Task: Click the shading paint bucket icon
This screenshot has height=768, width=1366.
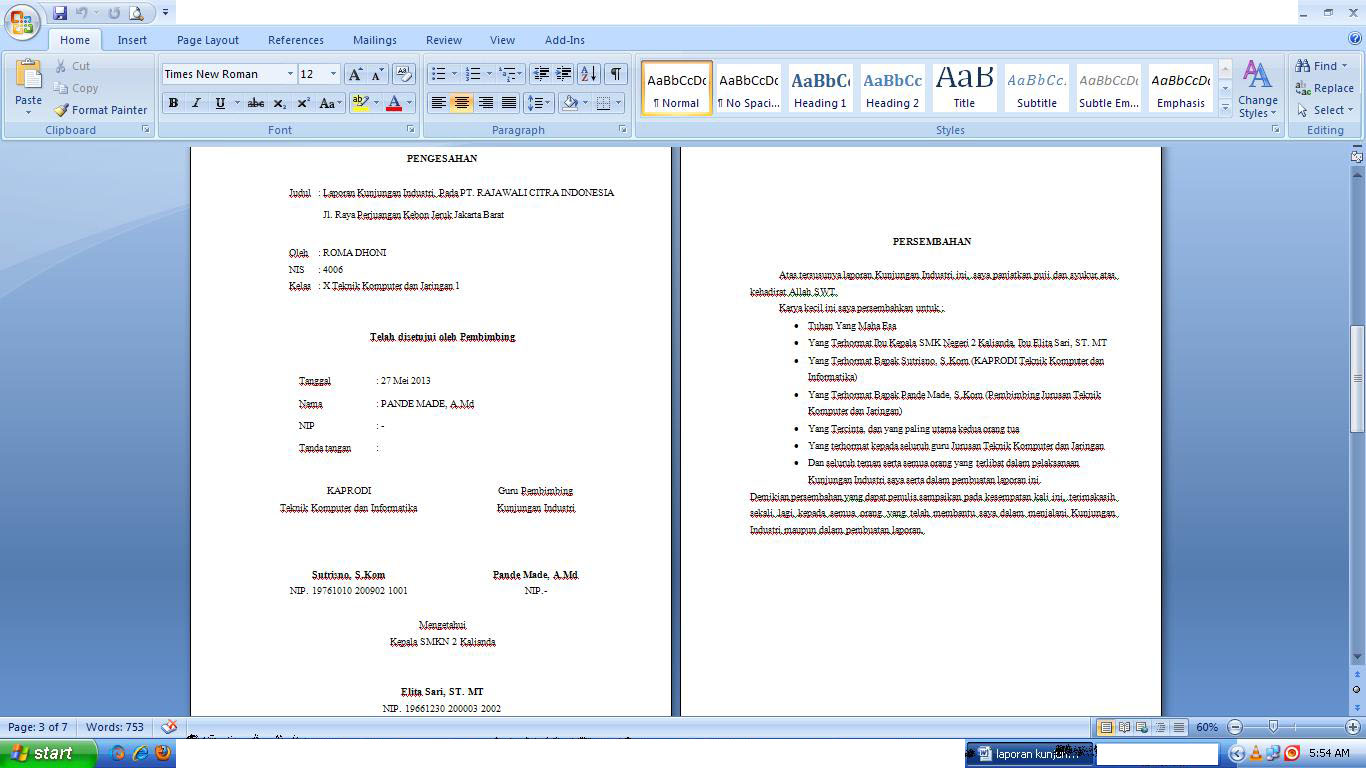Action: pos(570,103)
